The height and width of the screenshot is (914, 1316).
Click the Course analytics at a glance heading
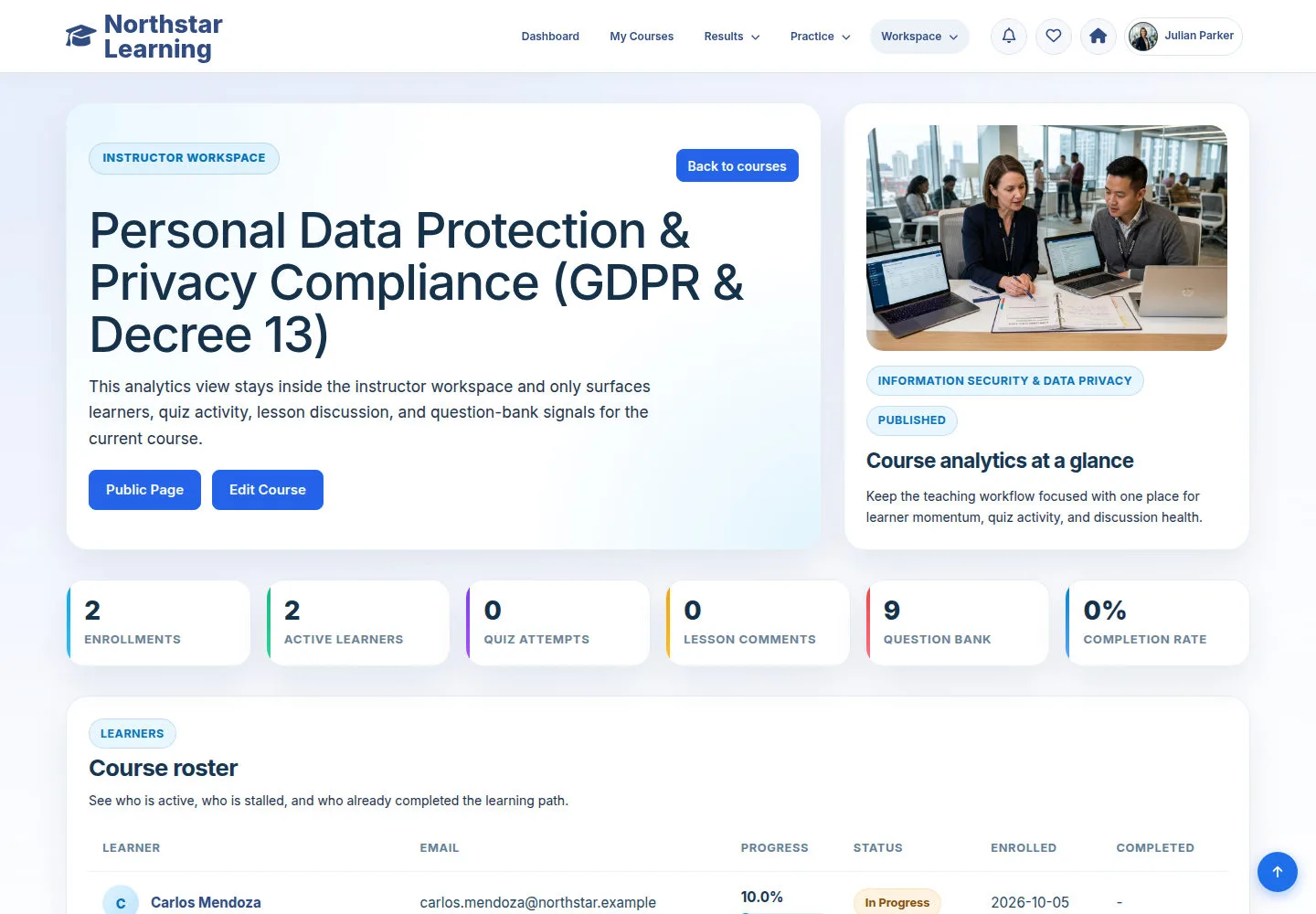pyautogui.click(x=1000, y=461)
